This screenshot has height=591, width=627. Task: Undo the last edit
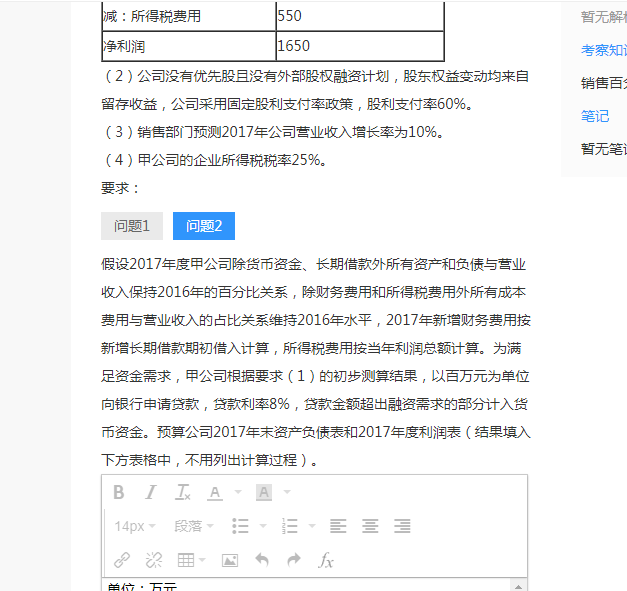(262, 560)
